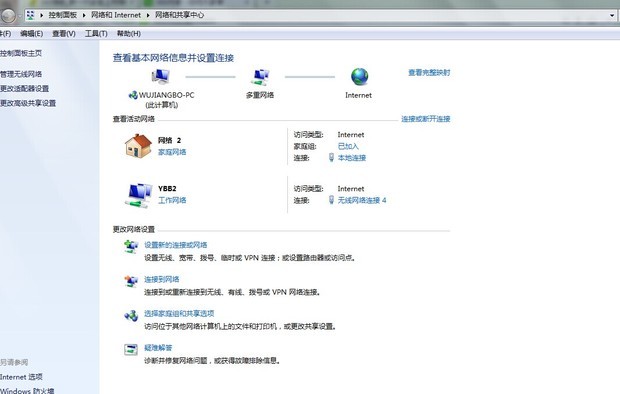The width and height of the screenshot is (620, 394).
Task: Click 控制面板 in the breadcrumb
Action: click(62, 15)
